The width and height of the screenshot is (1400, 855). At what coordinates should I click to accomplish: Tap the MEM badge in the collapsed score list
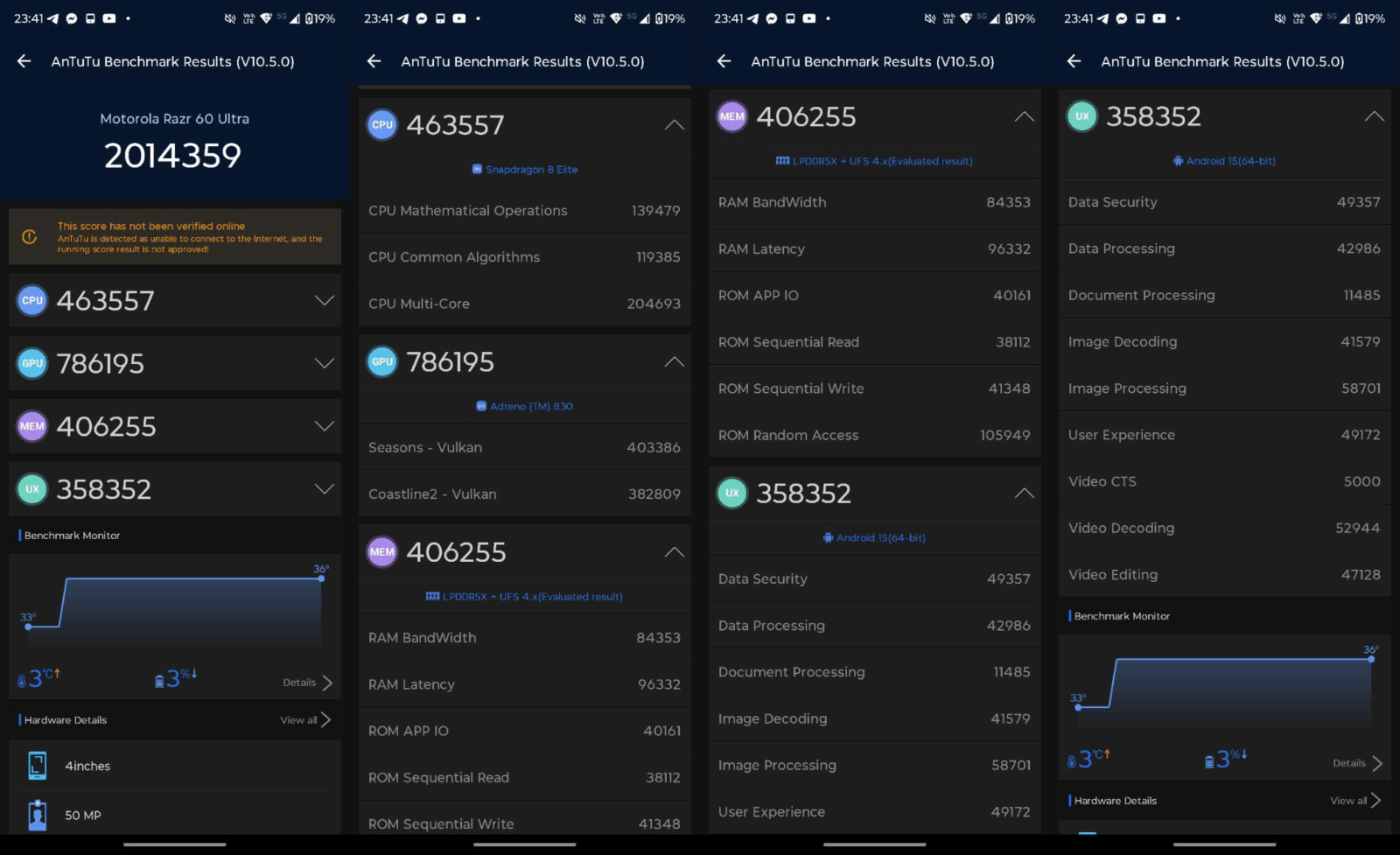[32, 426]
